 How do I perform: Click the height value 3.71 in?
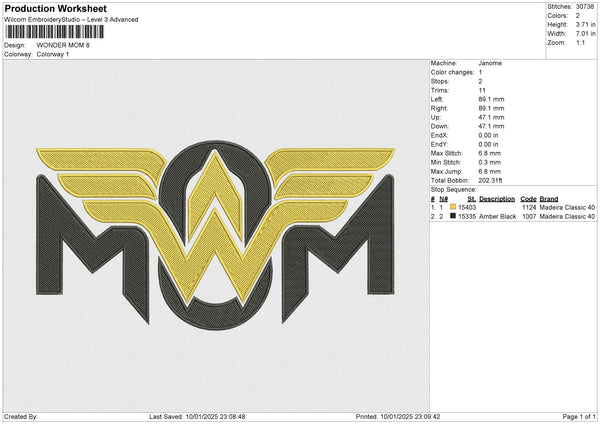[586, 24]
